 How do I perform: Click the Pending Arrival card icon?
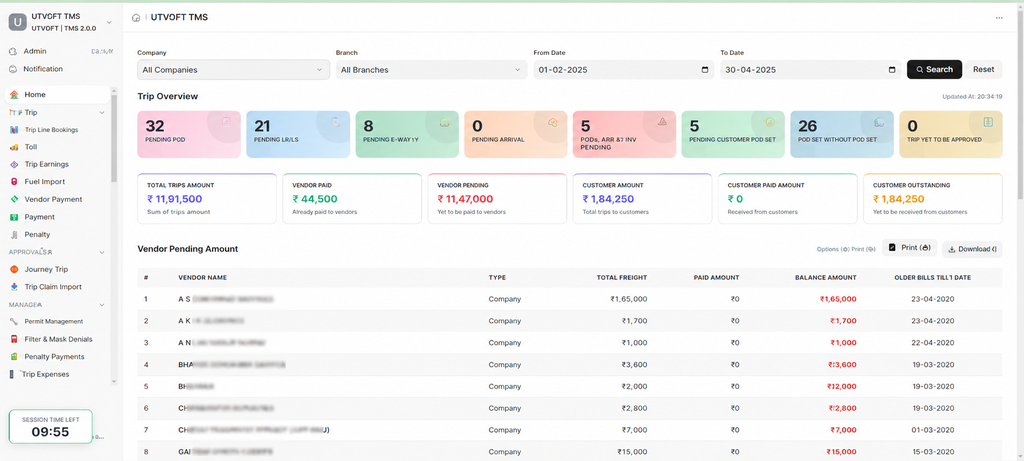pyautogui.click(x=552, y=121)
